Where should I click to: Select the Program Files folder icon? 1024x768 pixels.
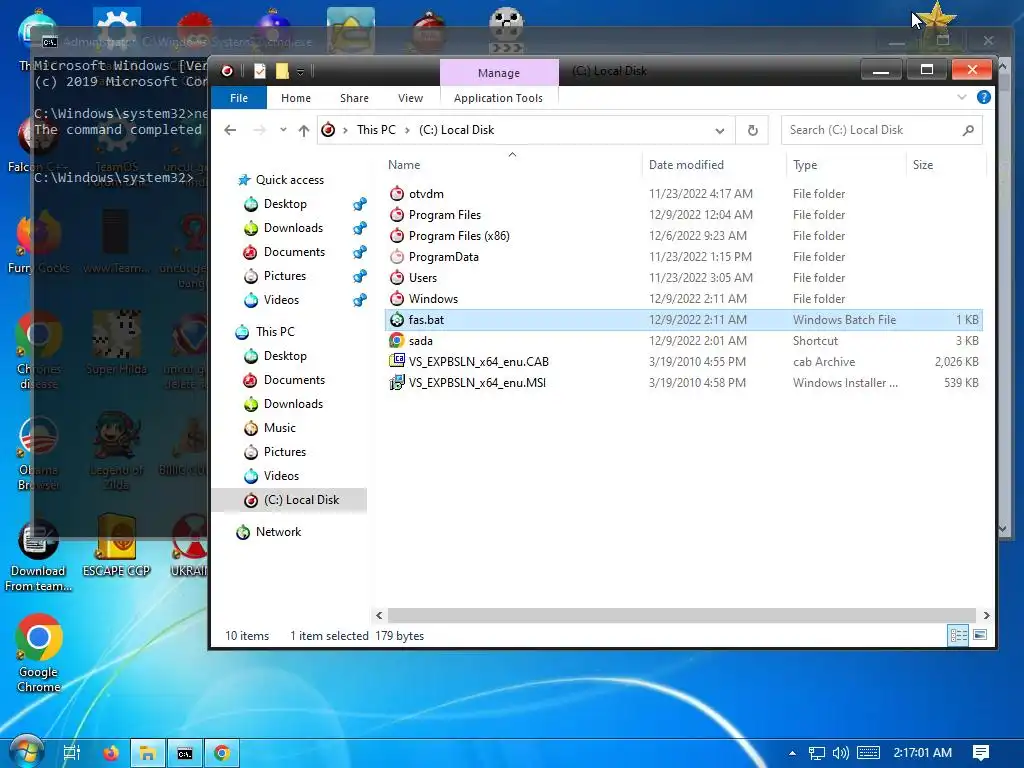[x=396, y=214]
